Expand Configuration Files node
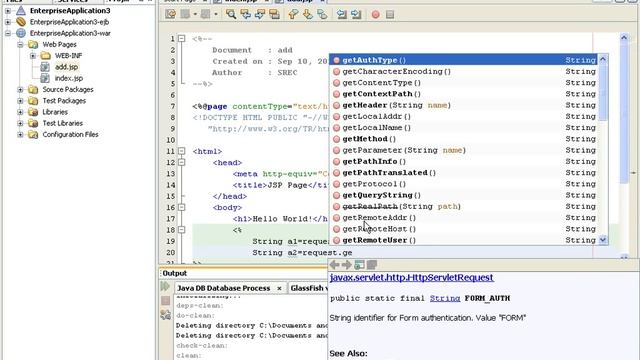Screen dimensions: 640x360 pos(20,134)
